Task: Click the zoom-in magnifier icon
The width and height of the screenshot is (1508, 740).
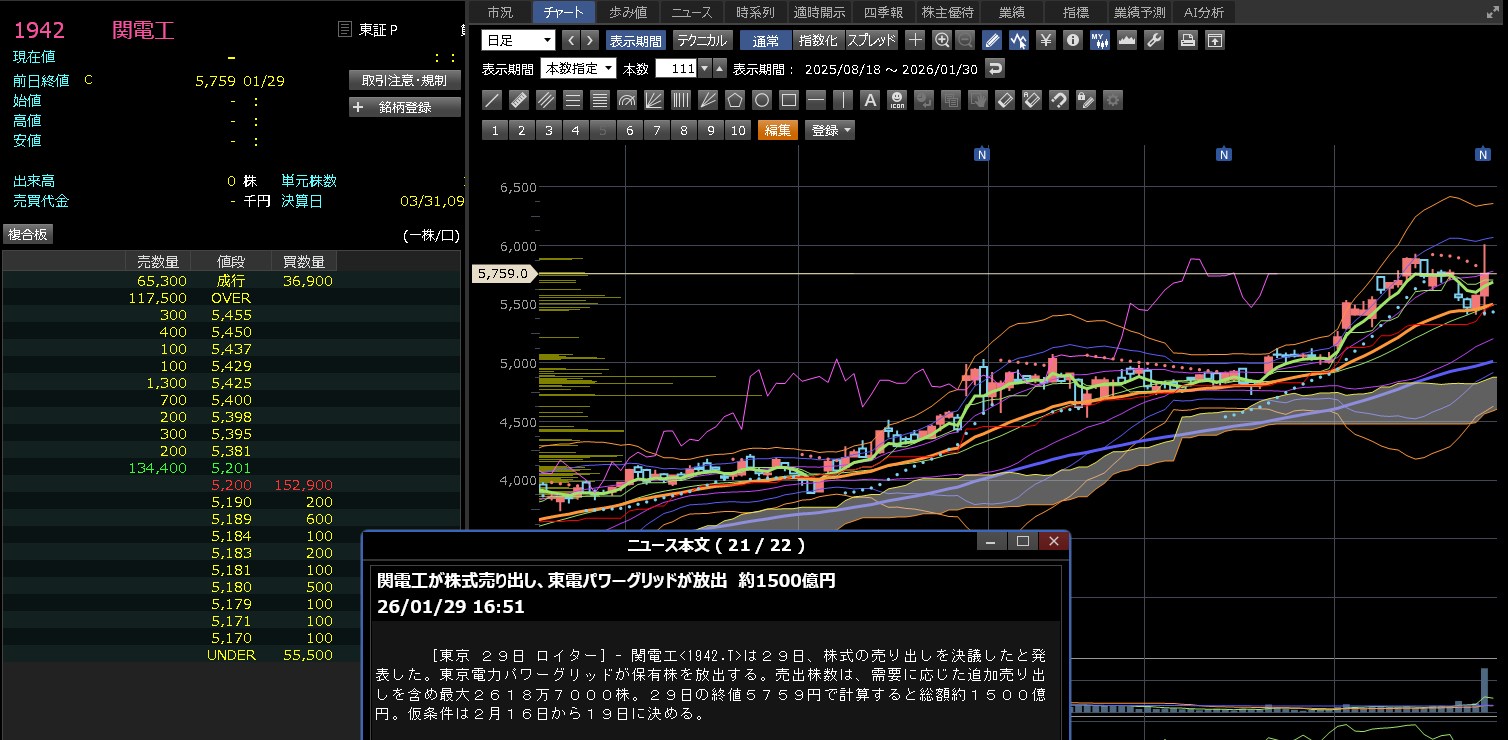Action: (x=941, y=41)
